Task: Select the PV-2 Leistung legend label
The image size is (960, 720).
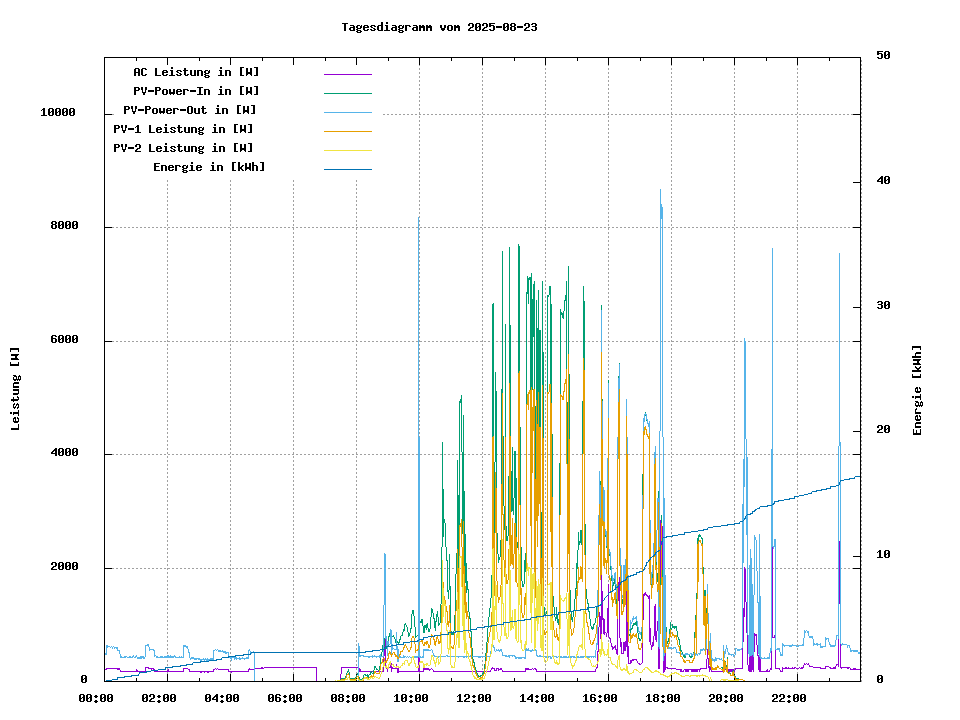Action: coord(183,148)
